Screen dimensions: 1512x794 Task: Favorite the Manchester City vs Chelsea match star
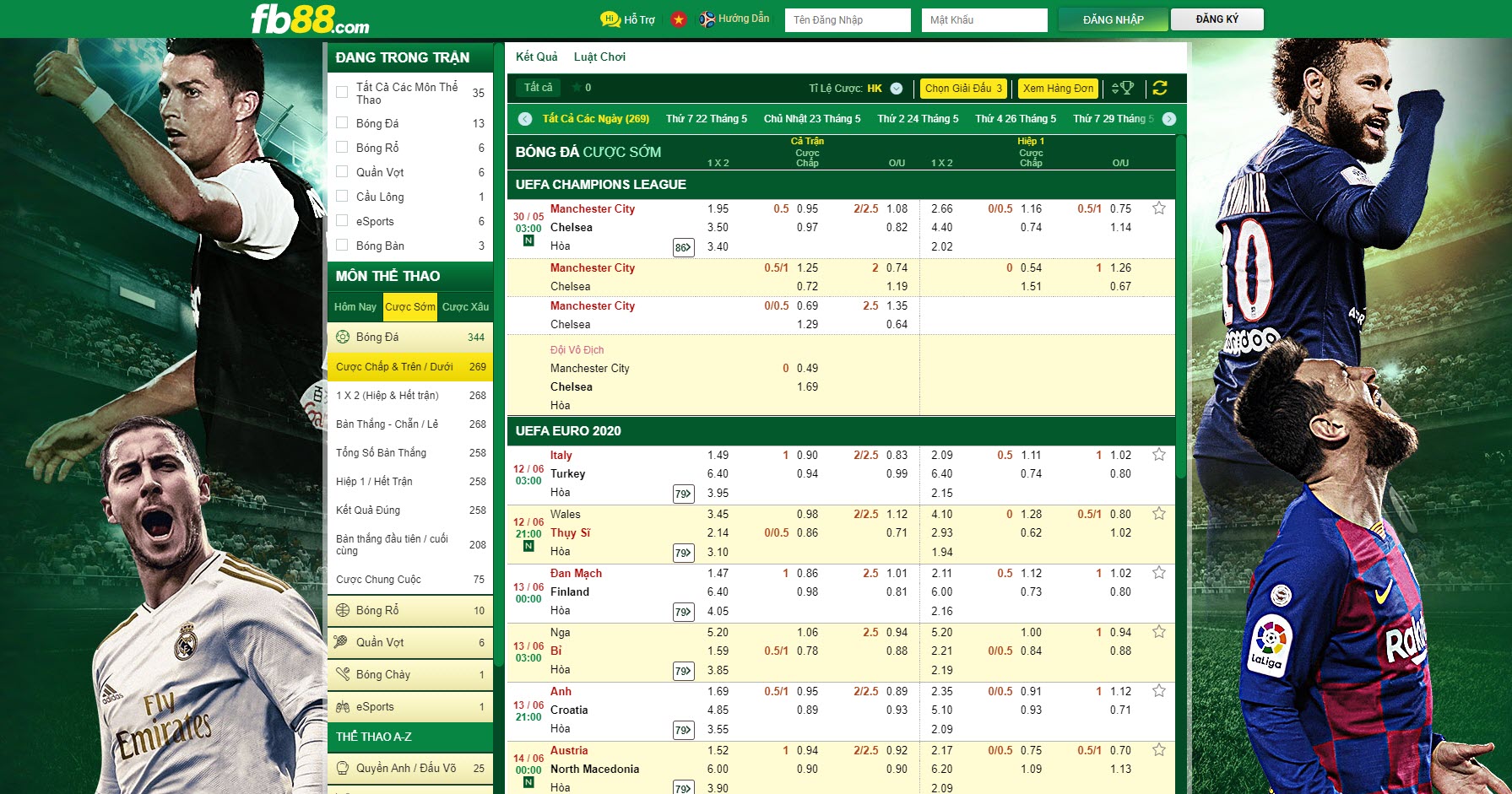pos(1159,208)
